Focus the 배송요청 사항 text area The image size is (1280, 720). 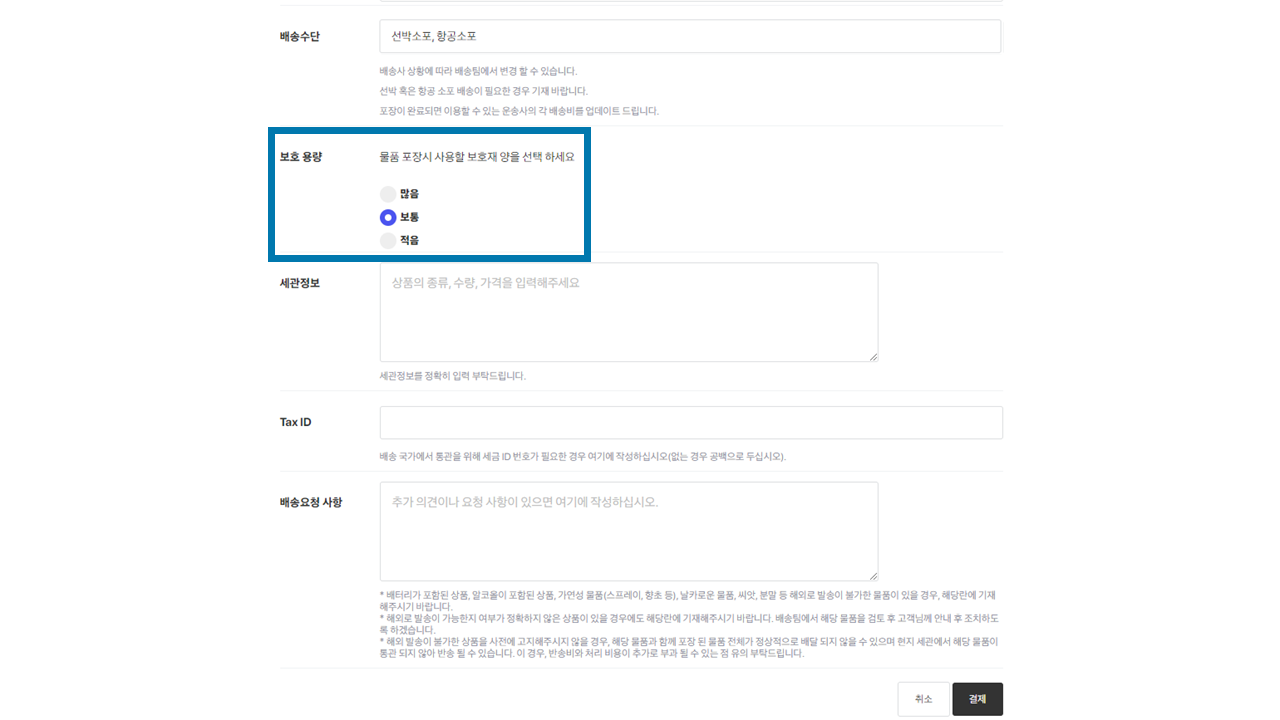[x=628, y=531]
